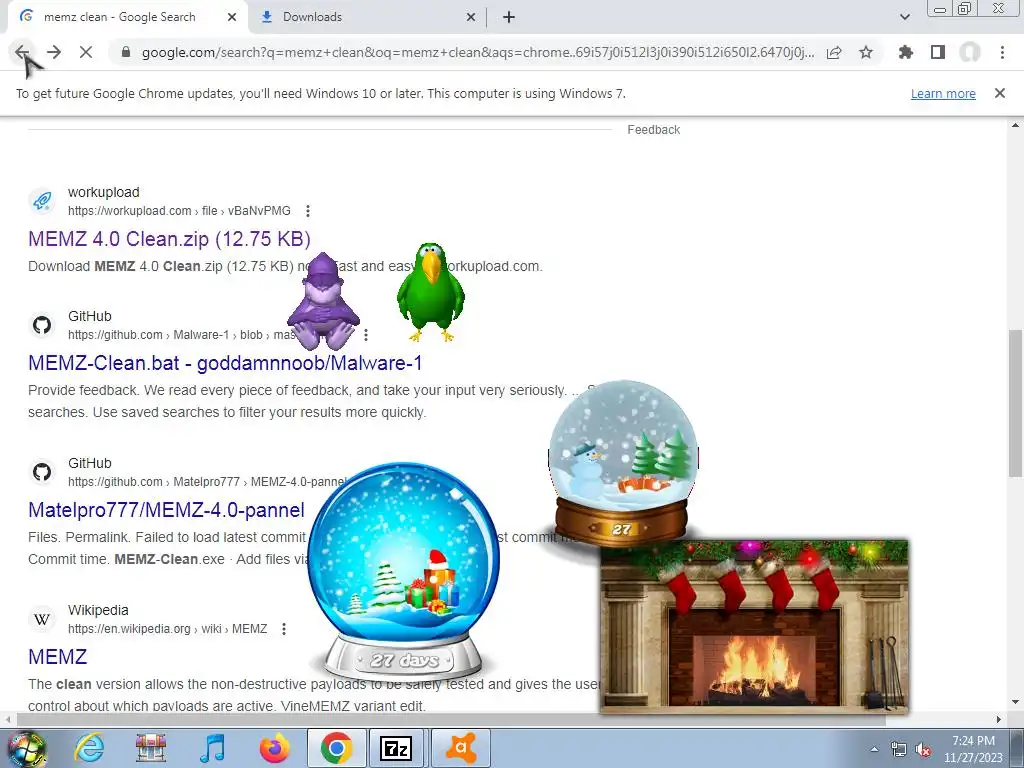Click the network tray icon
This screenshot has width=1024, height=768.
(x=899, y=750)
